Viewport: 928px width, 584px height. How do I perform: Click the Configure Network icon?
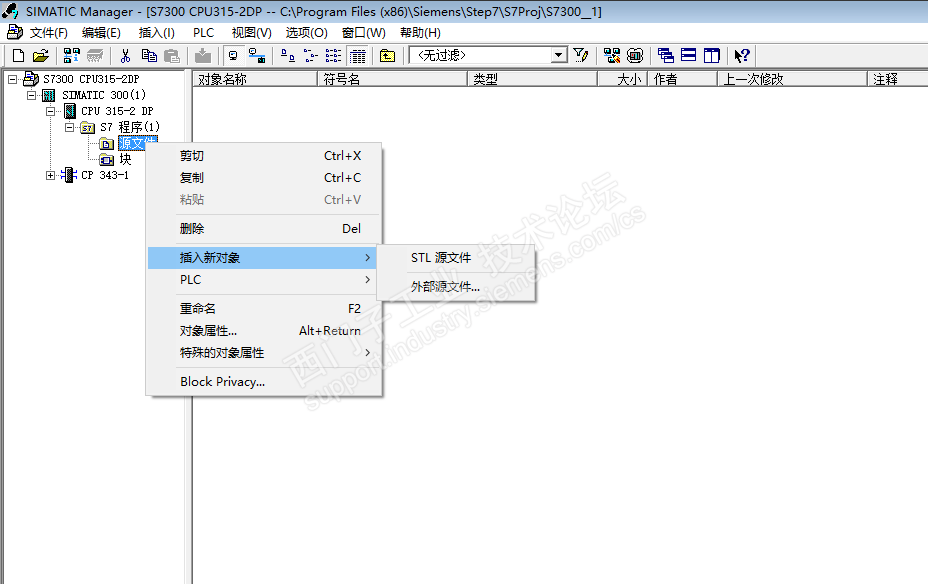click(x=611, y=56)
